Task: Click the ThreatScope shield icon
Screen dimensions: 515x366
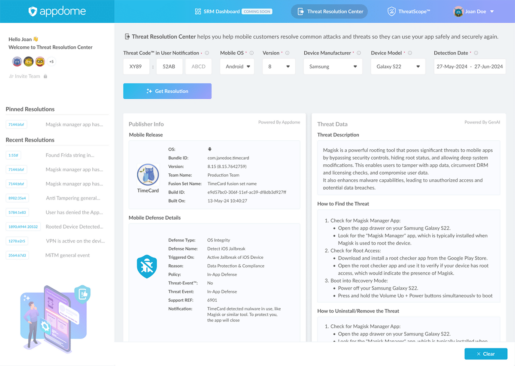Action: (x=391, y=11)
